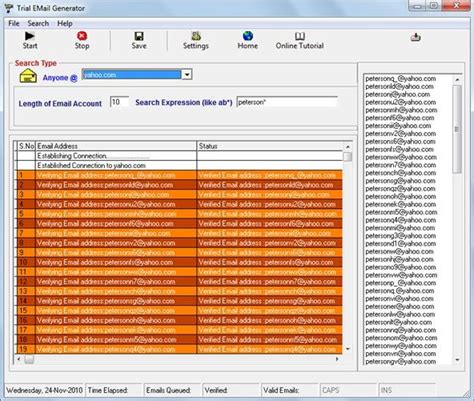
Task: Click Status cell for petersonm5@yahoo.com in row 18
Action: [270, 339]
